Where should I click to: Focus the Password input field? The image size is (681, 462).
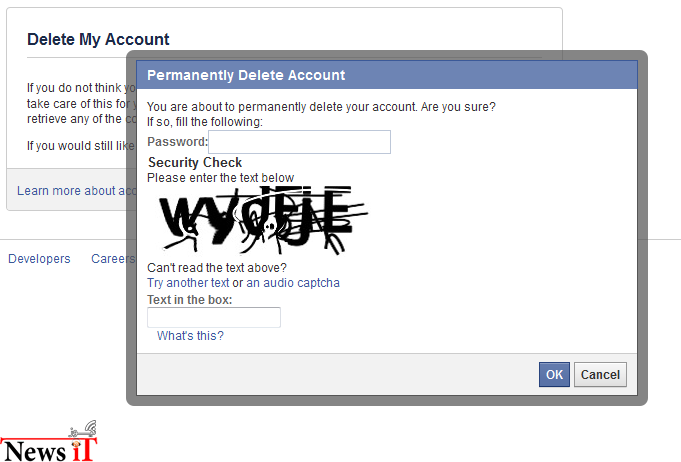coord(299,142)
